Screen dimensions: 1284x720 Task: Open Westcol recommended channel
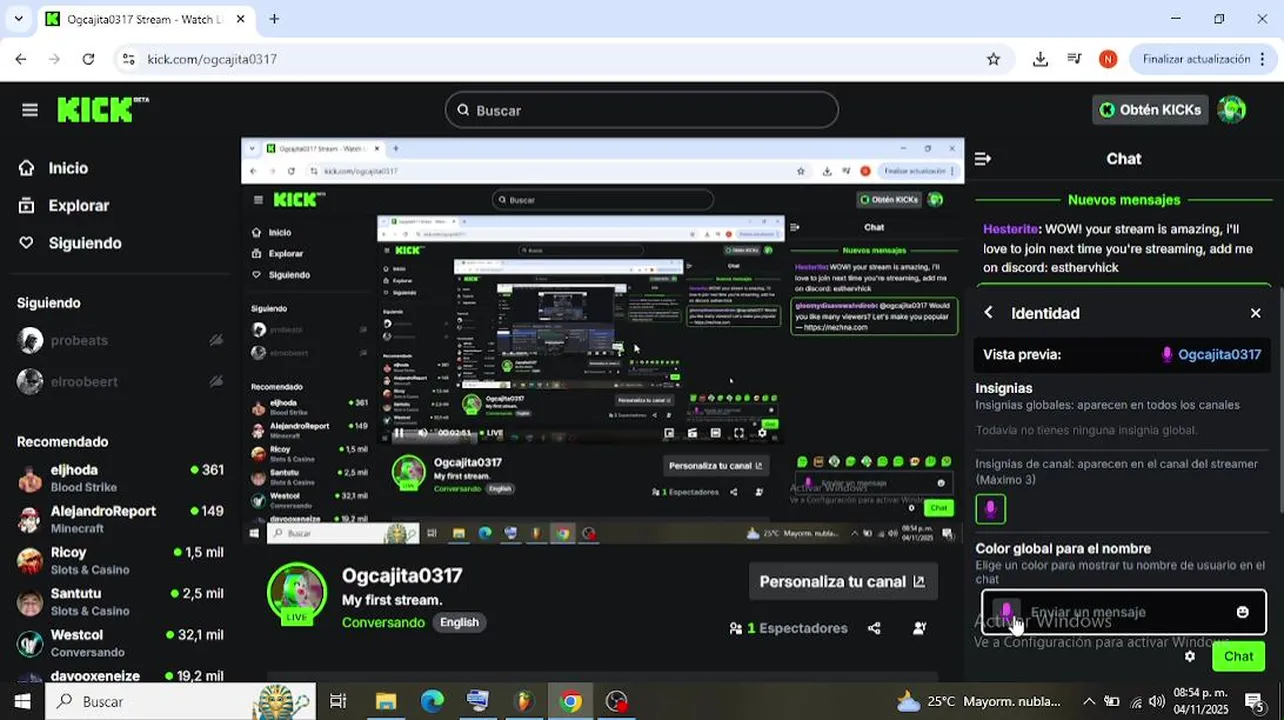point(120,642)
